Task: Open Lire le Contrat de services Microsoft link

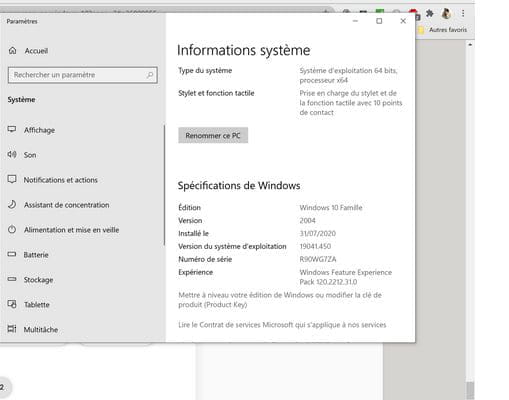Action: pos(282,325)
